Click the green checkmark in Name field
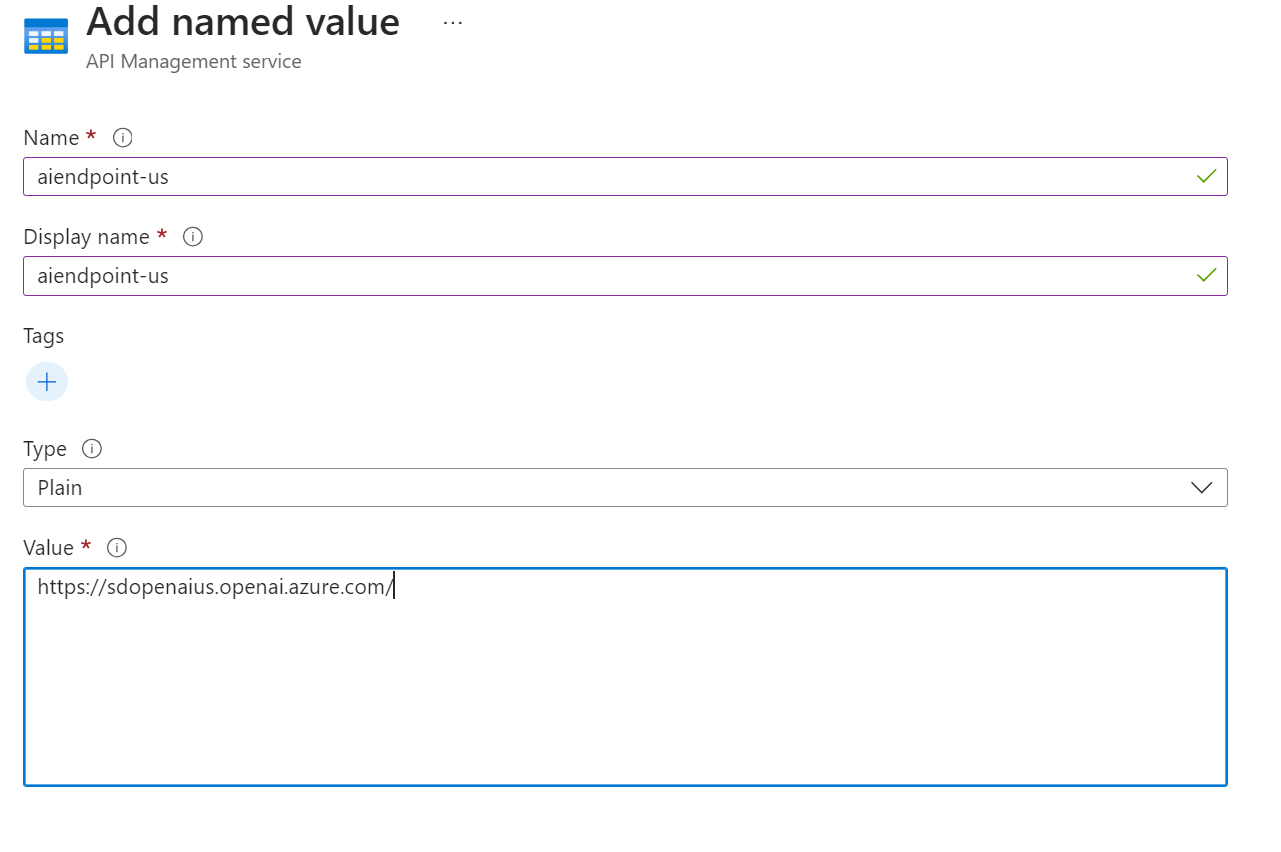The height and width of the screenshot is (852, 1281). click(1206, 176)
